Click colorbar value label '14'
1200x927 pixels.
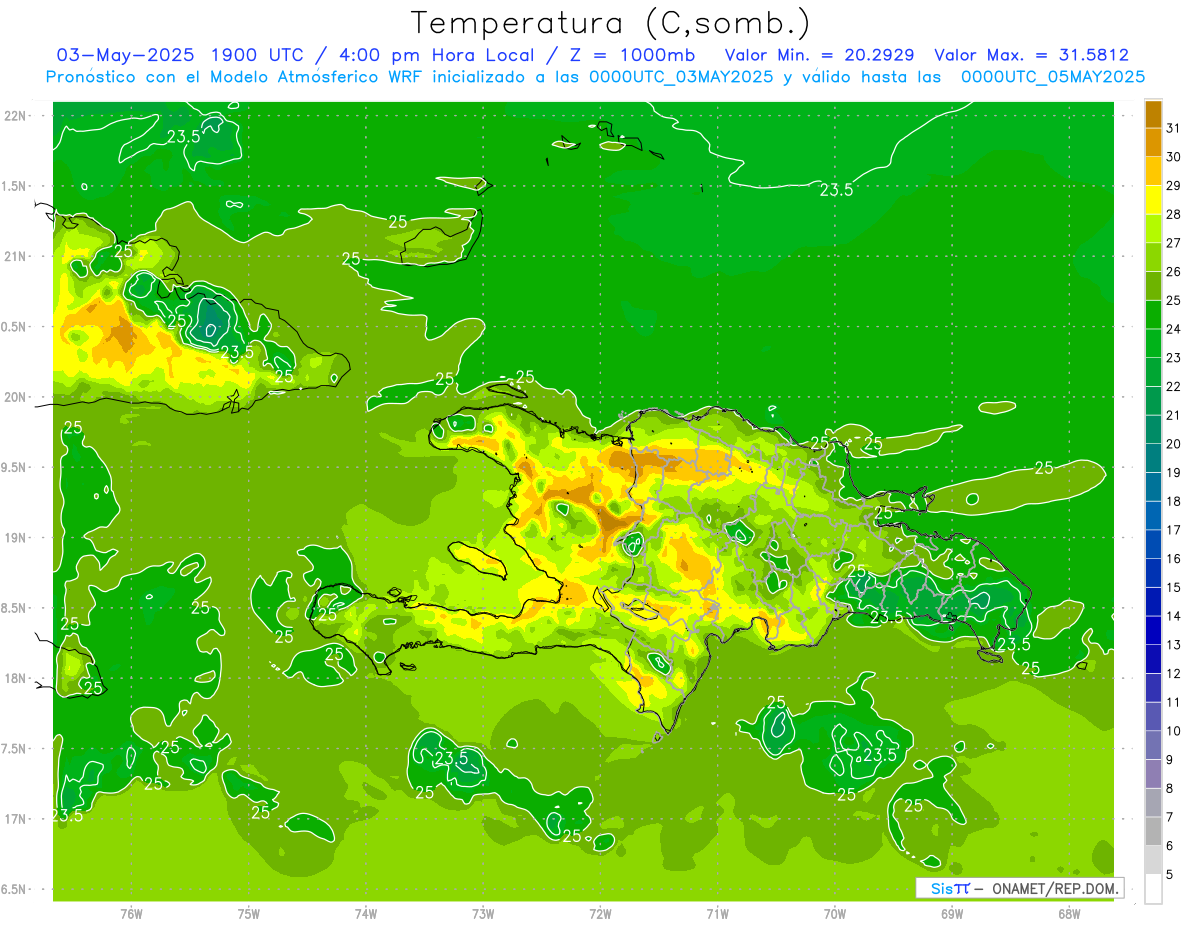[x=1174, y=616]
